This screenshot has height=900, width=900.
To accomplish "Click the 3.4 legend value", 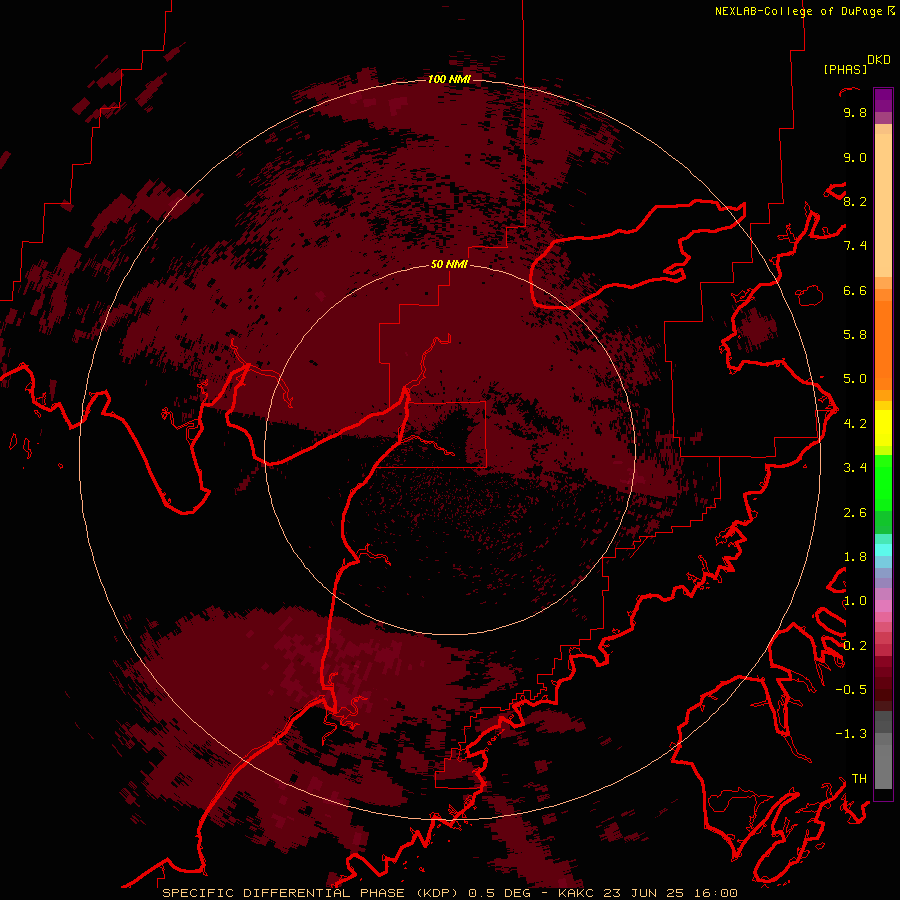I will point(855,468).
